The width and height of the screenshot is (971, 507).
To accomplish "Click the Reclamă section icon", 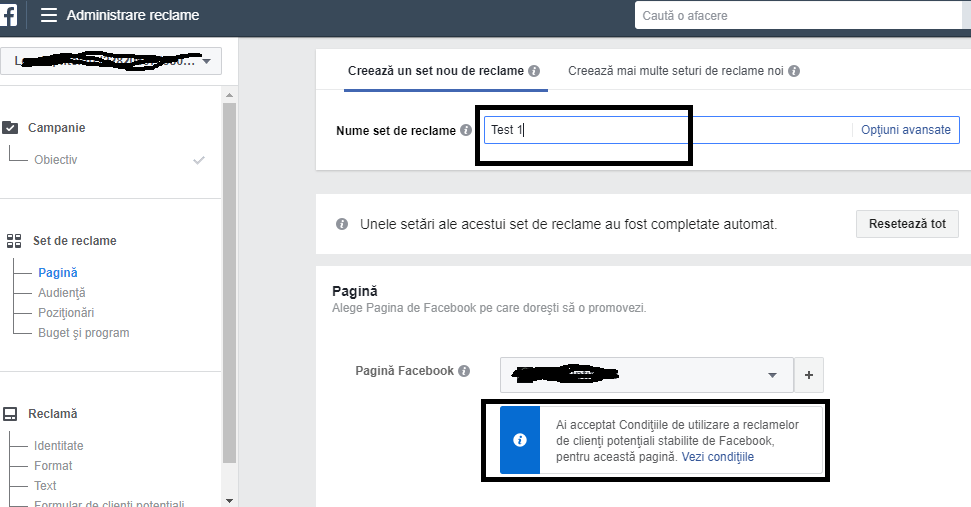I will click(x=11, y=414).
